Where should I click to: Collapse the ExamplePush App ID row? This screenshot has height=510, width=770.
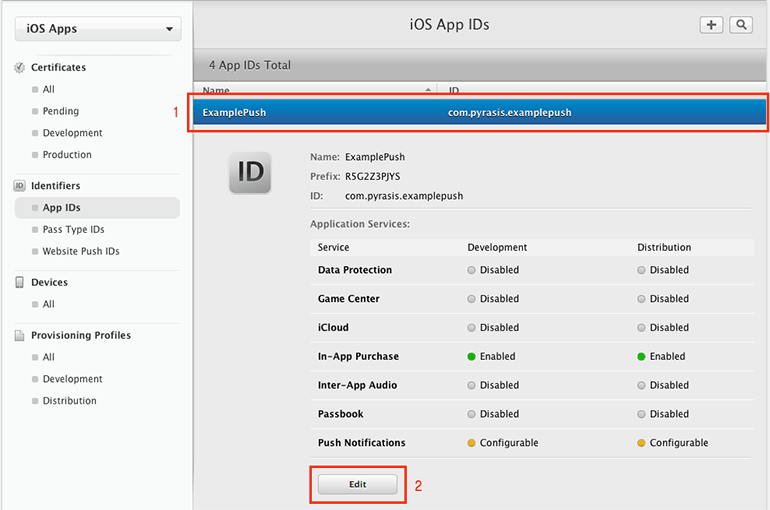point(480,113)
